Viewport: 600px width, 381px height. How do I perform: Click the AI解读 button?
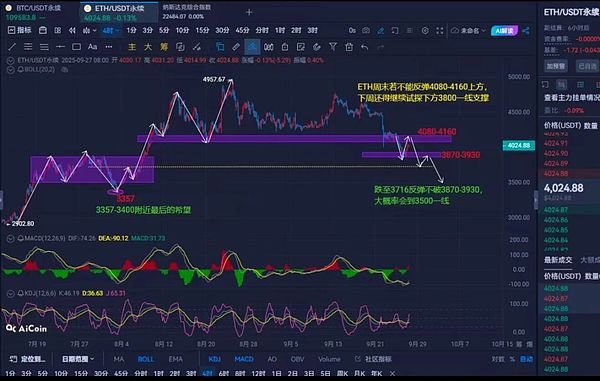pos(504,30)
